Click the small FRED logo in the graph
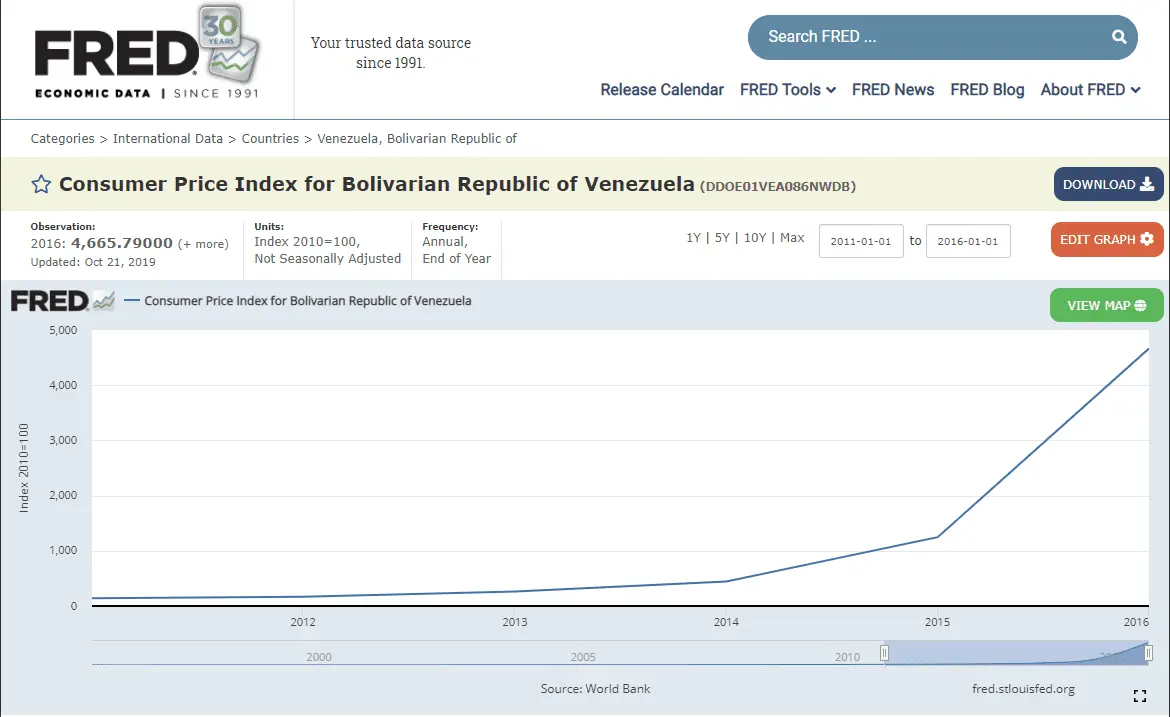 pyautogui.click(x=63, y=301)
